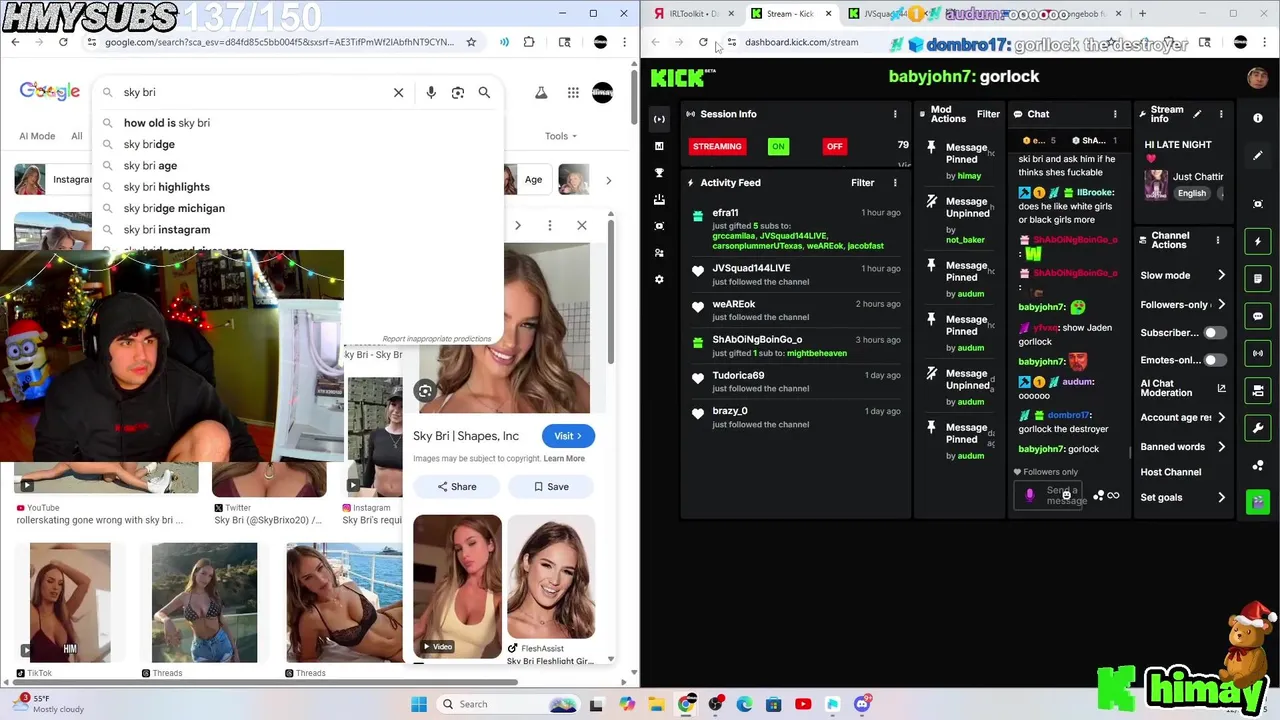Open the Activity Feed options menu
The width and height of the screenshot is (1280, 720).
click(x=895, y=183)
